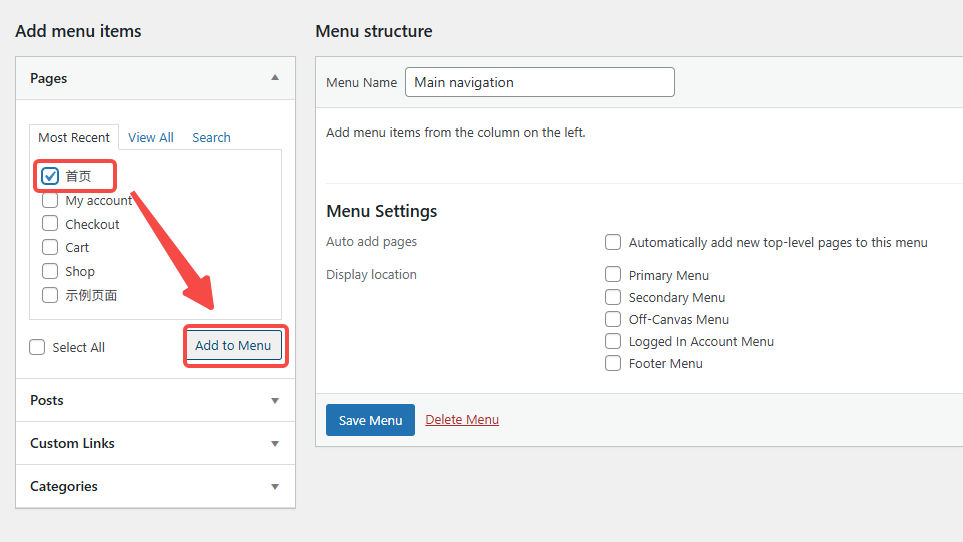Screen dimensions: 963x542
Task: Tick the Checkout page checkbox
Action: pyautogui.click(x=50, y=224)
